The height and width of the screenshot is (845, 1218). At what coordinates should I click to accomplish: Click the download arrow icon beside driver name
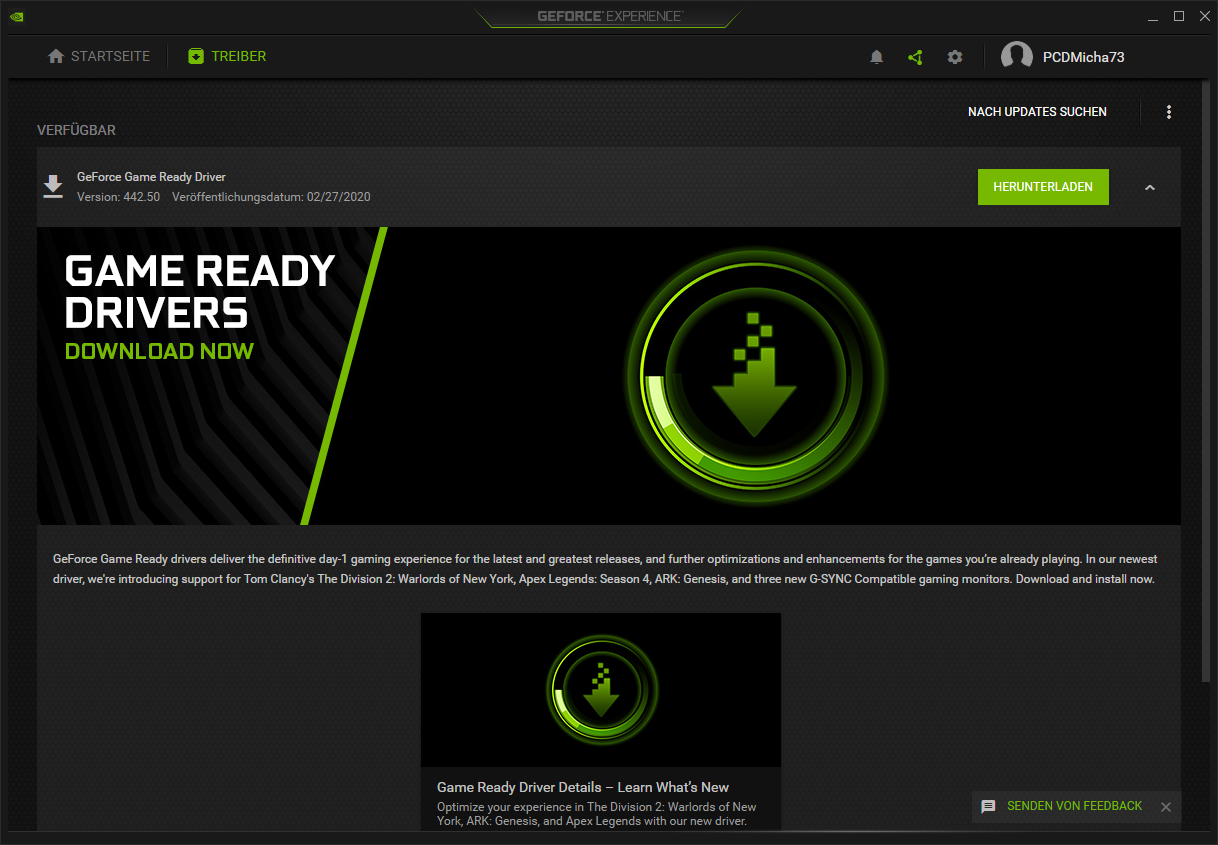53,187
